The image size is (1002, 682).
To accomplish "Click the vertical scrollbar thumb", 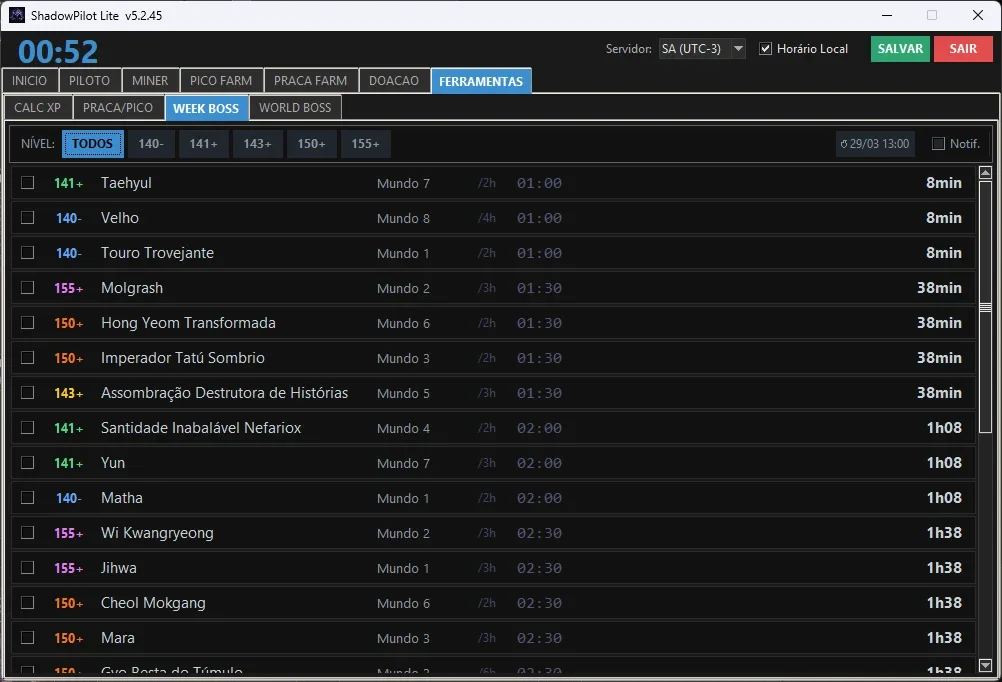I will click(x=985, y=307).
